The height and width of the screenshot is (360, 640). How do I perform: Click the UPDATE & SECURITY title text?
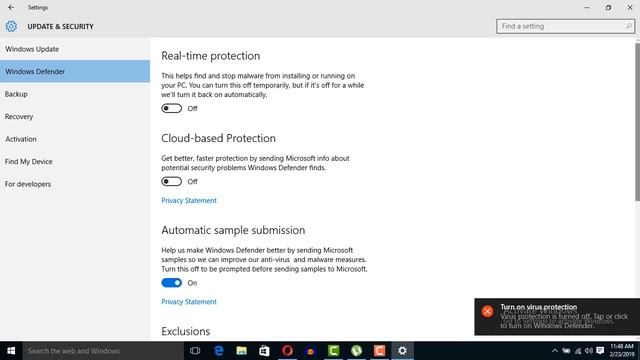60,27
